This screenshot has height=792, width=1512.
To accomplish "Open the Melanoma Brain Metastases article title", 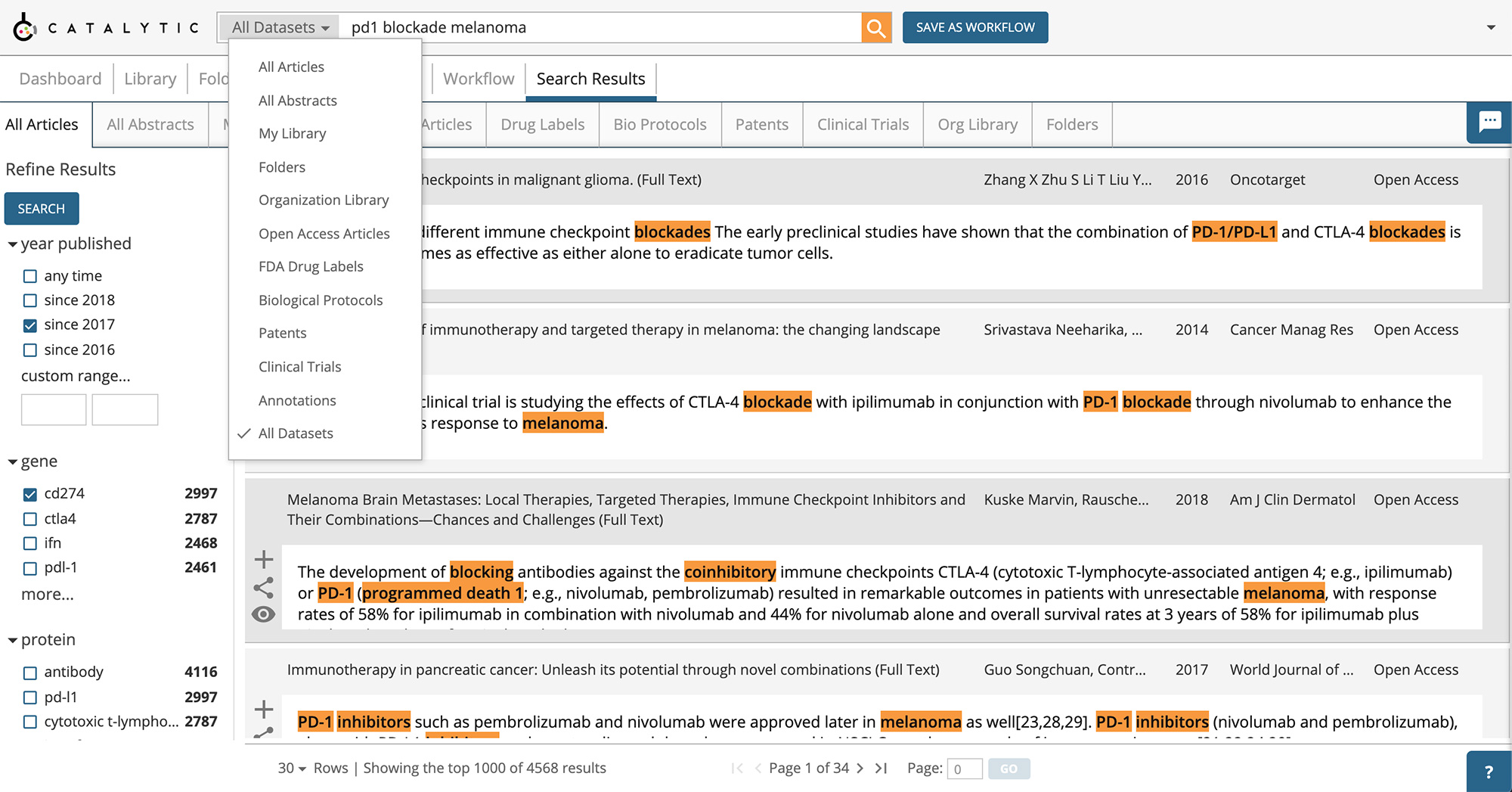I will point(626,510).
